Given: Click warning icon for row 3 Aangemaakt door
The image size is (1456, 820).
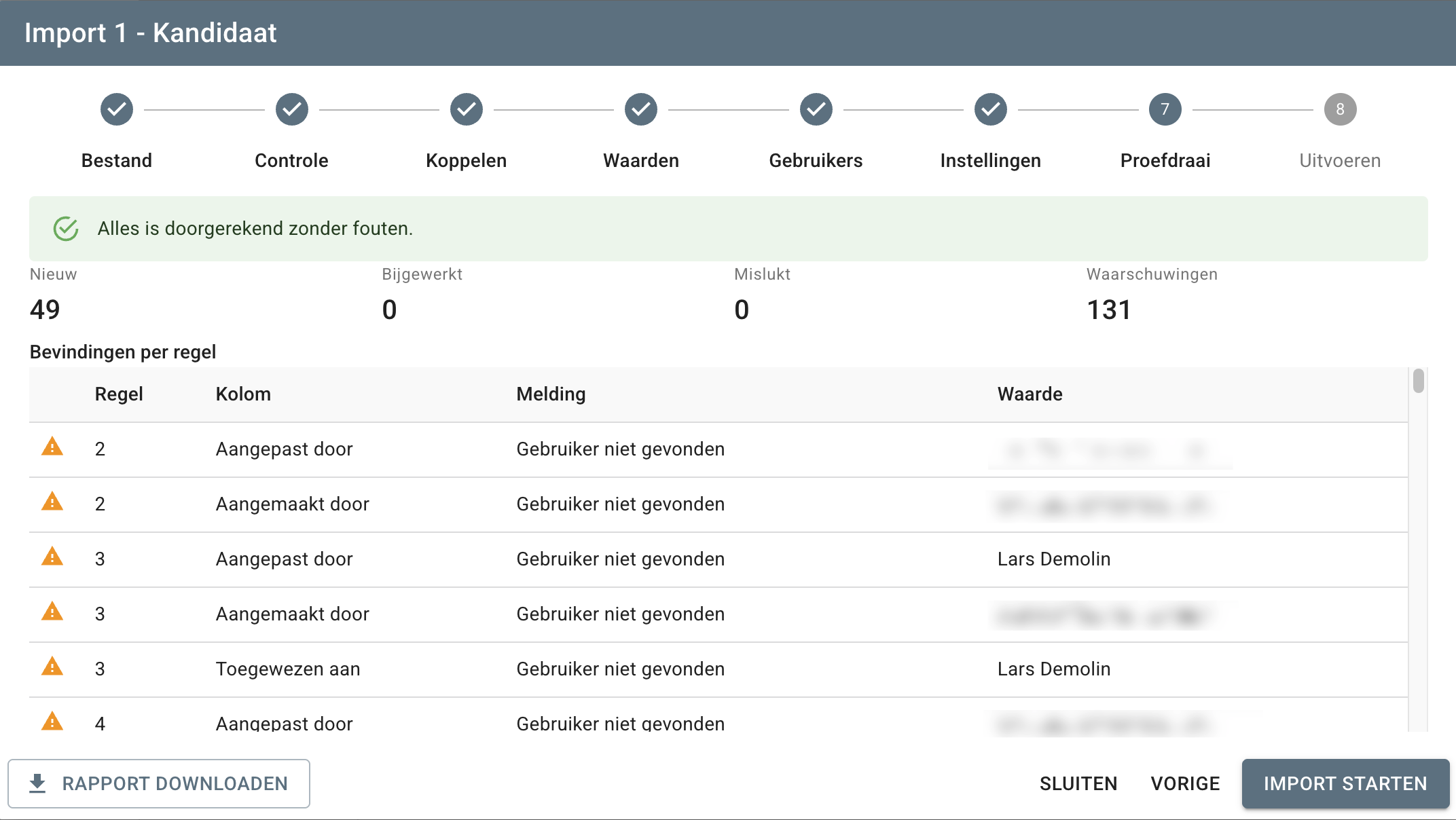Looking at the screenshot, I should (x=52, y=612).
